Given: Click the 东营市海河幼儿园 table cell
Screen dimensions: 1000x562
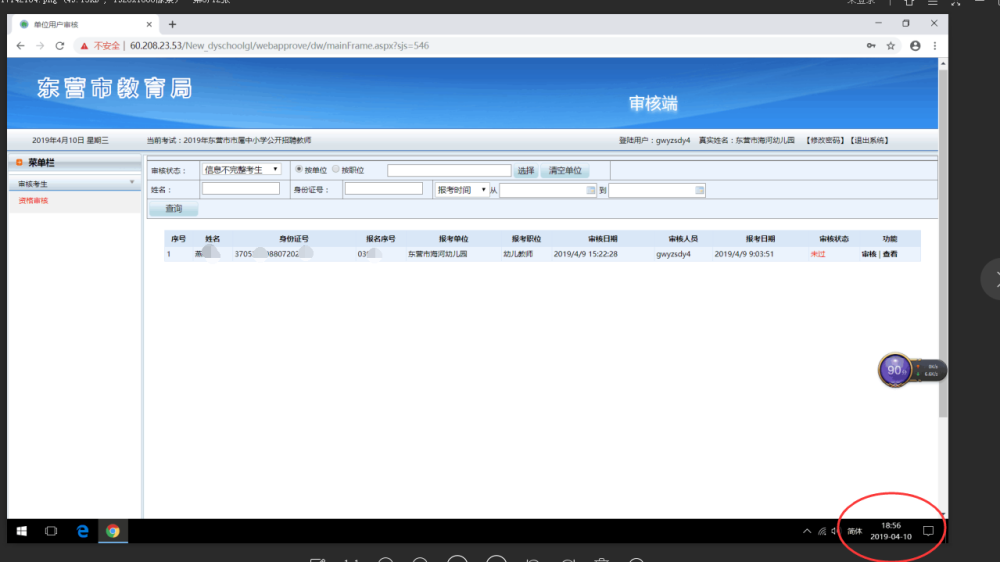Looking at the screenshot, I should (438, 254).
